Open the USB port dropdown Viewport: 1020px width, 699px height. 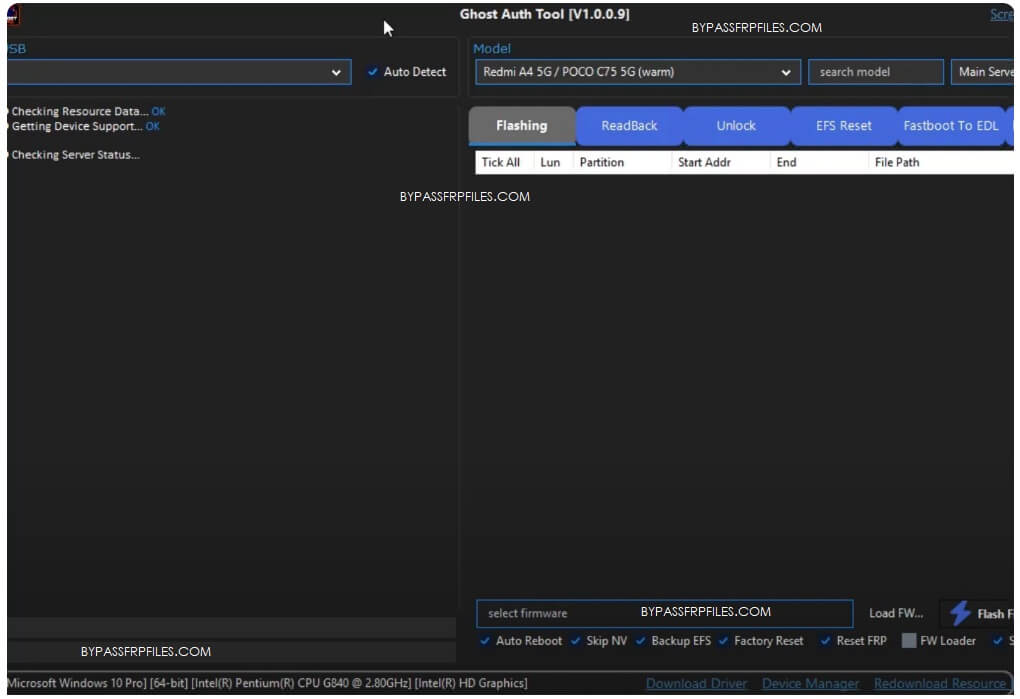coord(179,72)
